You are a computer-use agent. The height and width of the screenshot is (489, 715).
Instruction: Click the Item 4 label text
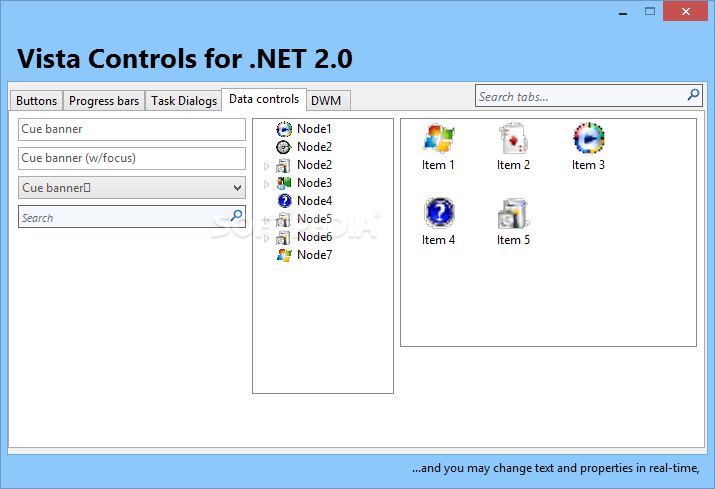[x=438, y=240]
